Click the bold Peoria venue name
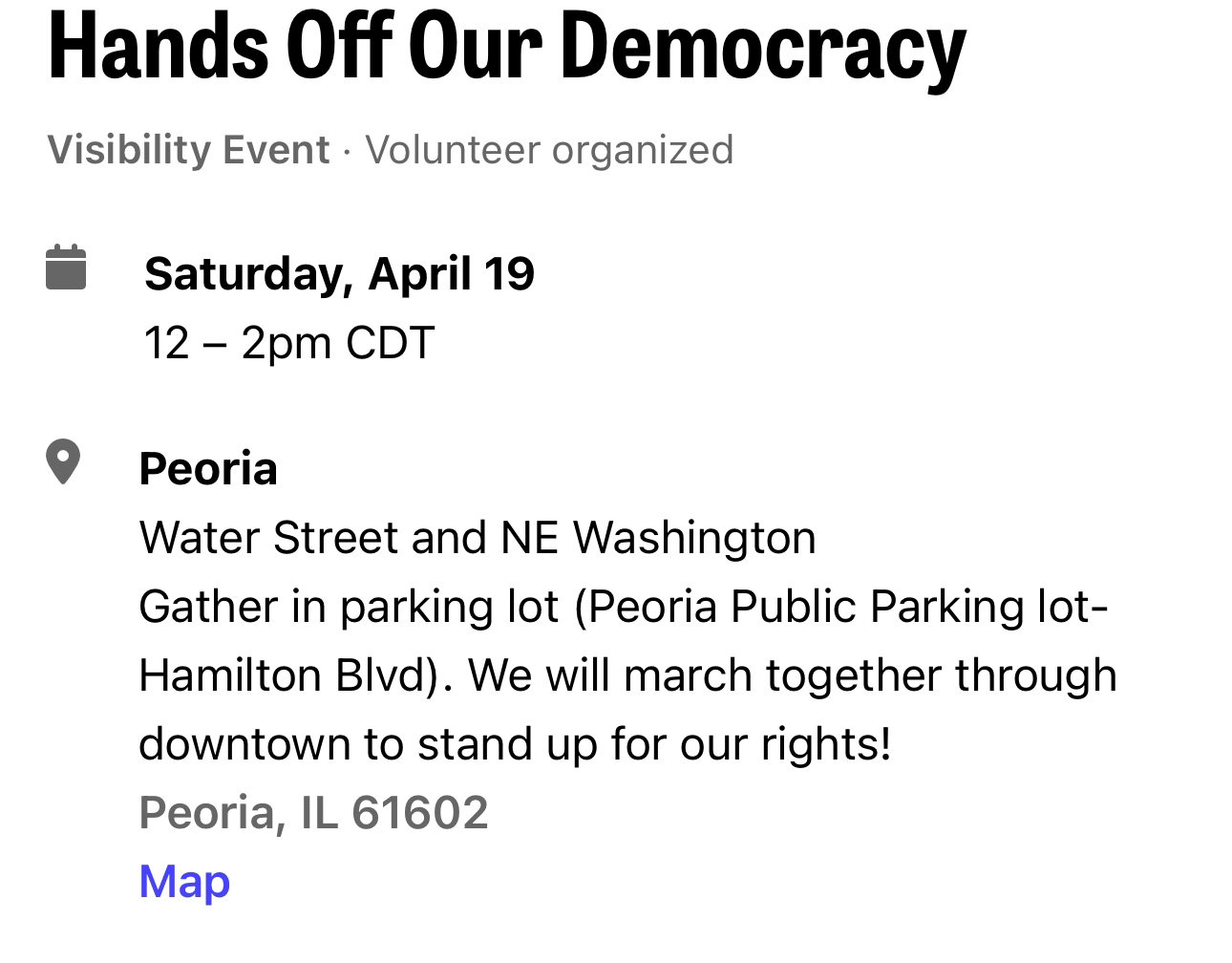Image resolution: width=1232 pixels, height=963 pixels. 208,469
